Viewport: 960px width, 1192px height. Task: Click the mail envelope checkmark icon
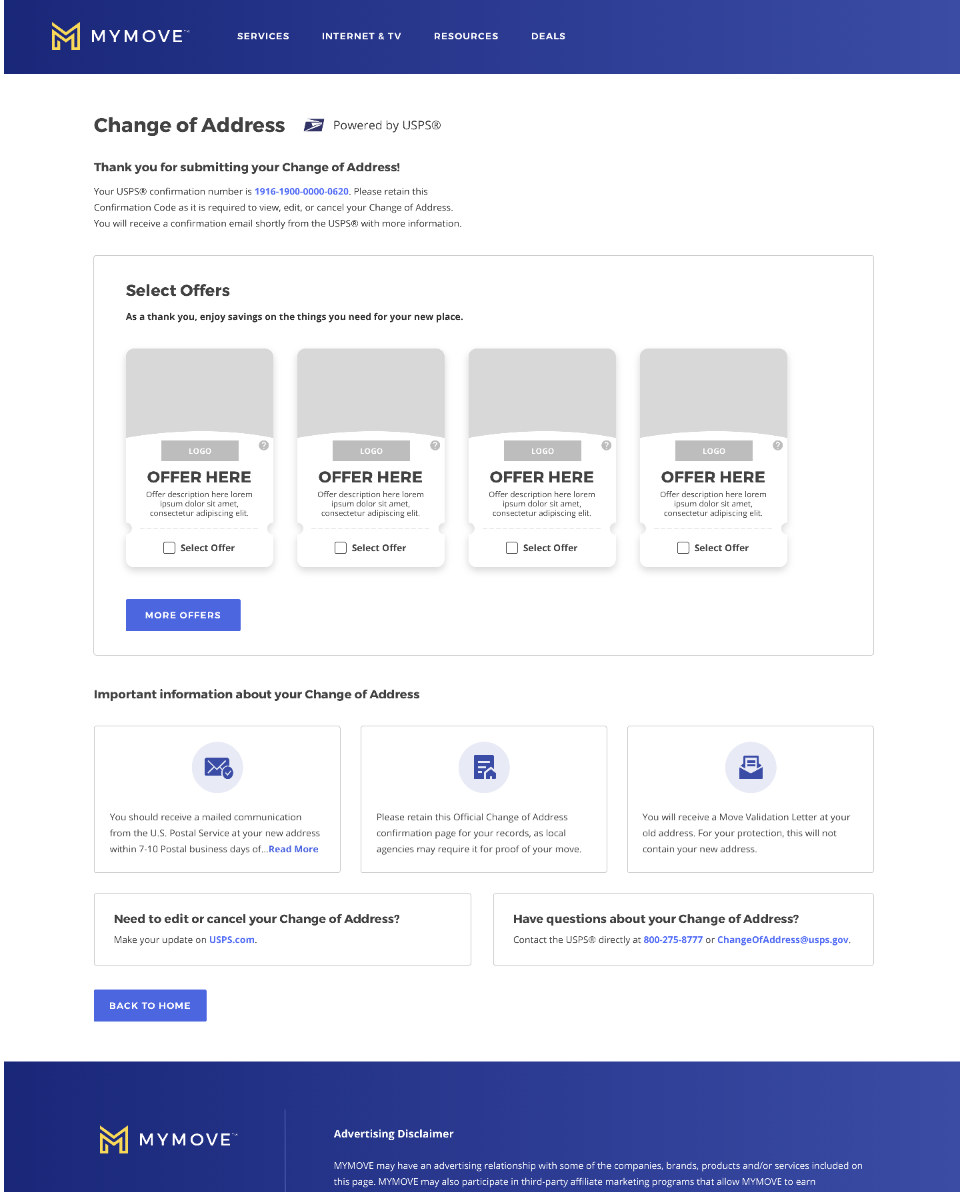217,768
